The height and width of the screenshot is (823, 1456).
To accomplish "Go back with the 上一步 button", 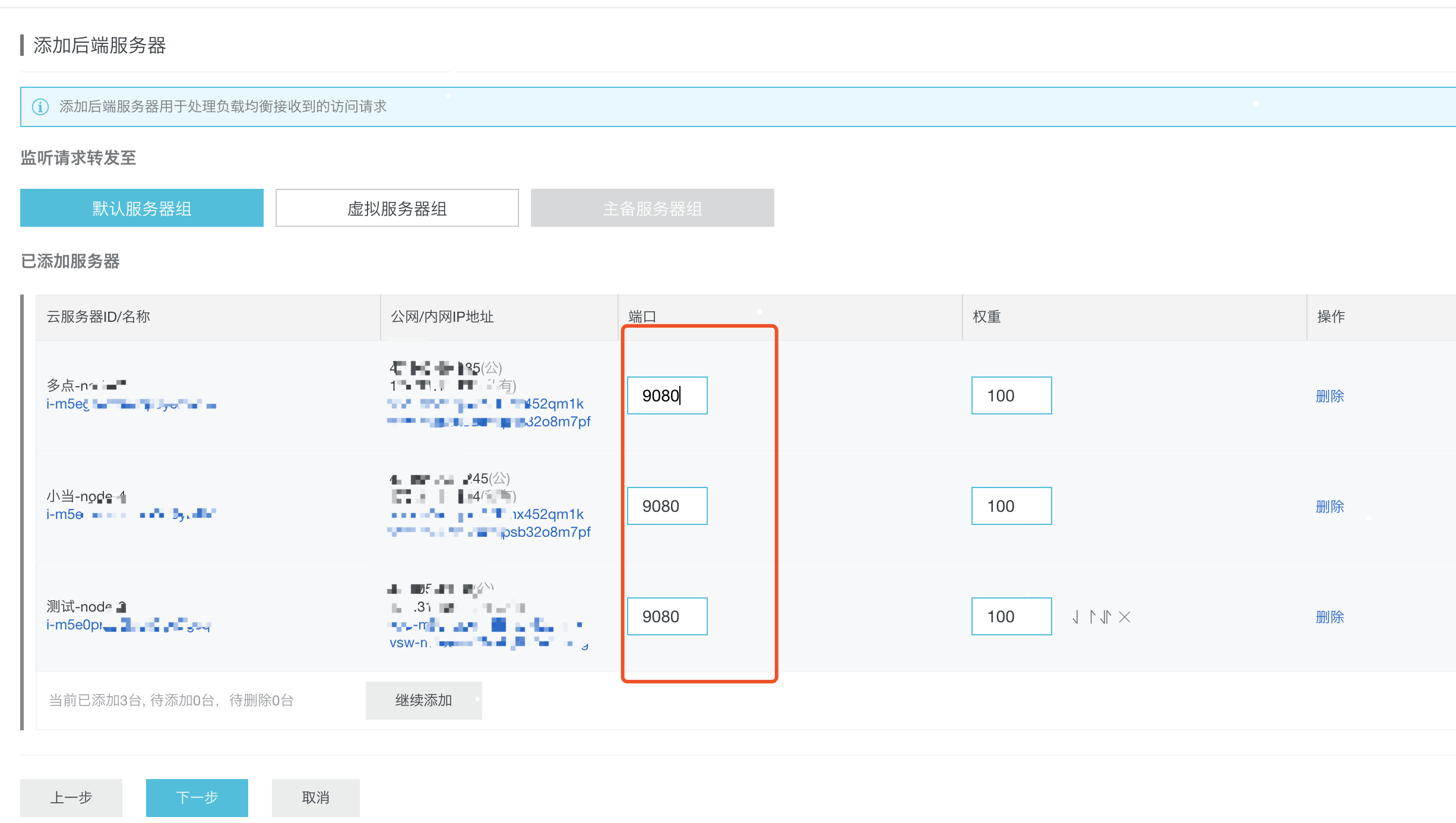I will (71, 797).
